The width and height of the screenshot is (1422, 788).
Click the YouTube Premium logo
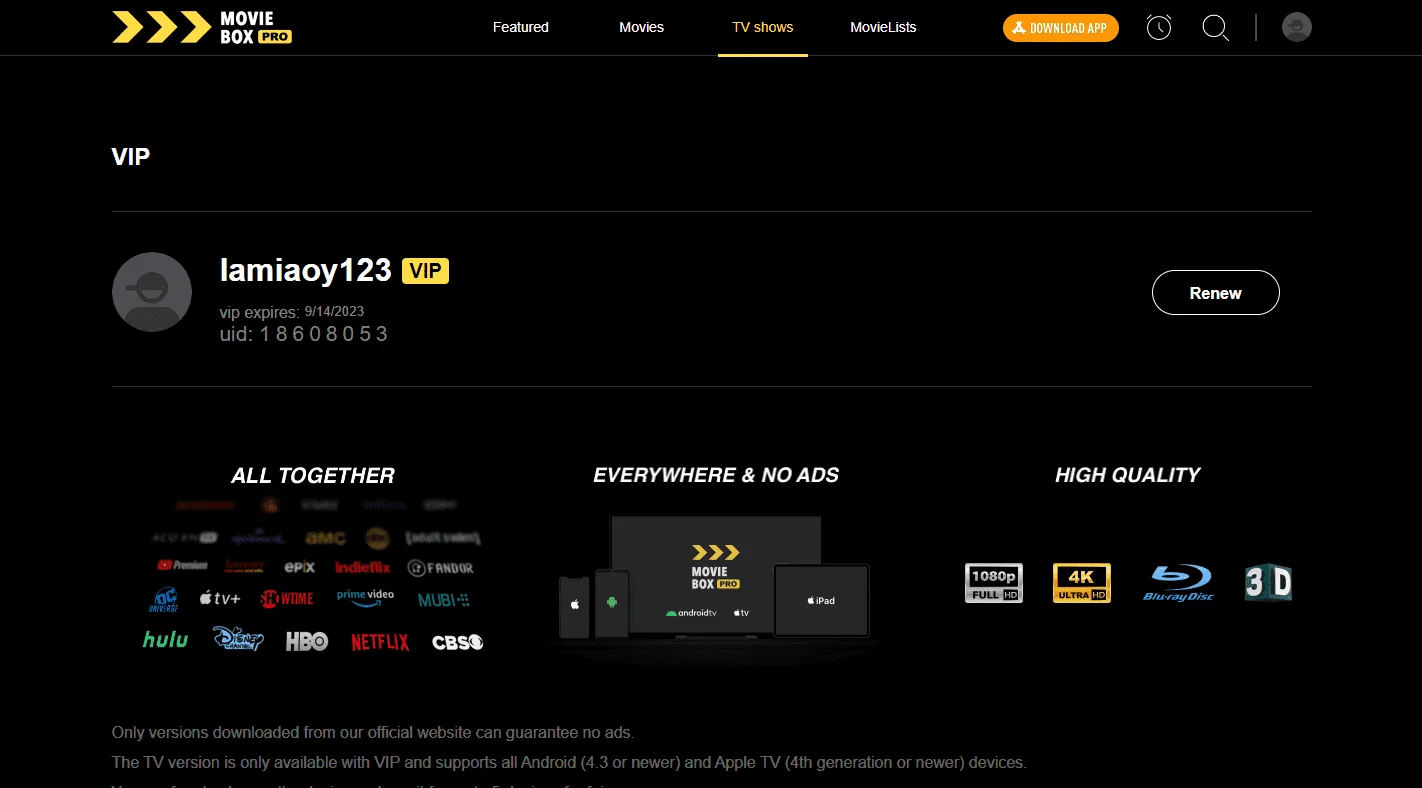click(x=182, y=566)
